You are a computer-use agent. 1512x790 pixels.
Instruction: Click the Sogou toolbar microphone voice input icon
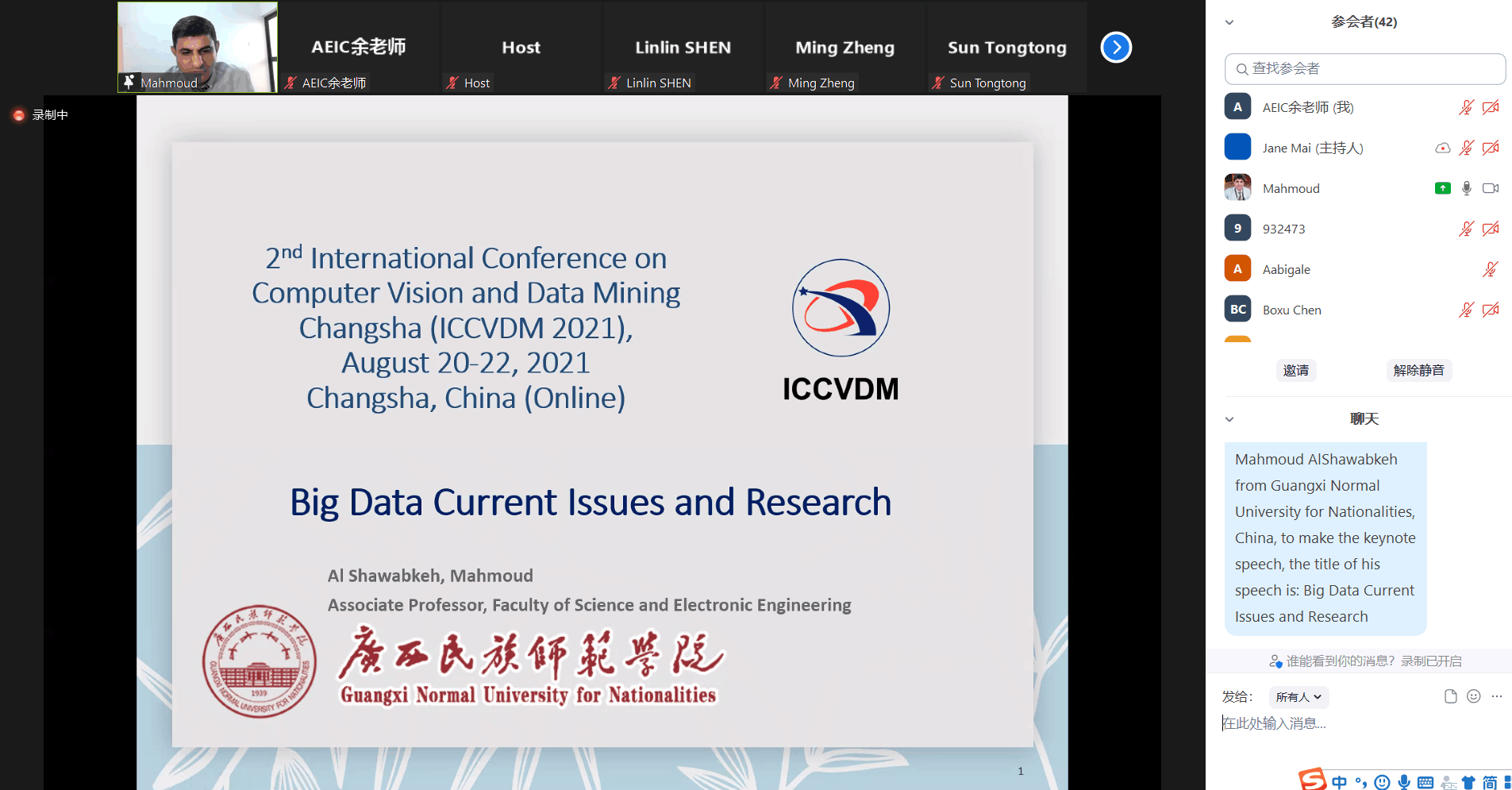coord(1404,782)
